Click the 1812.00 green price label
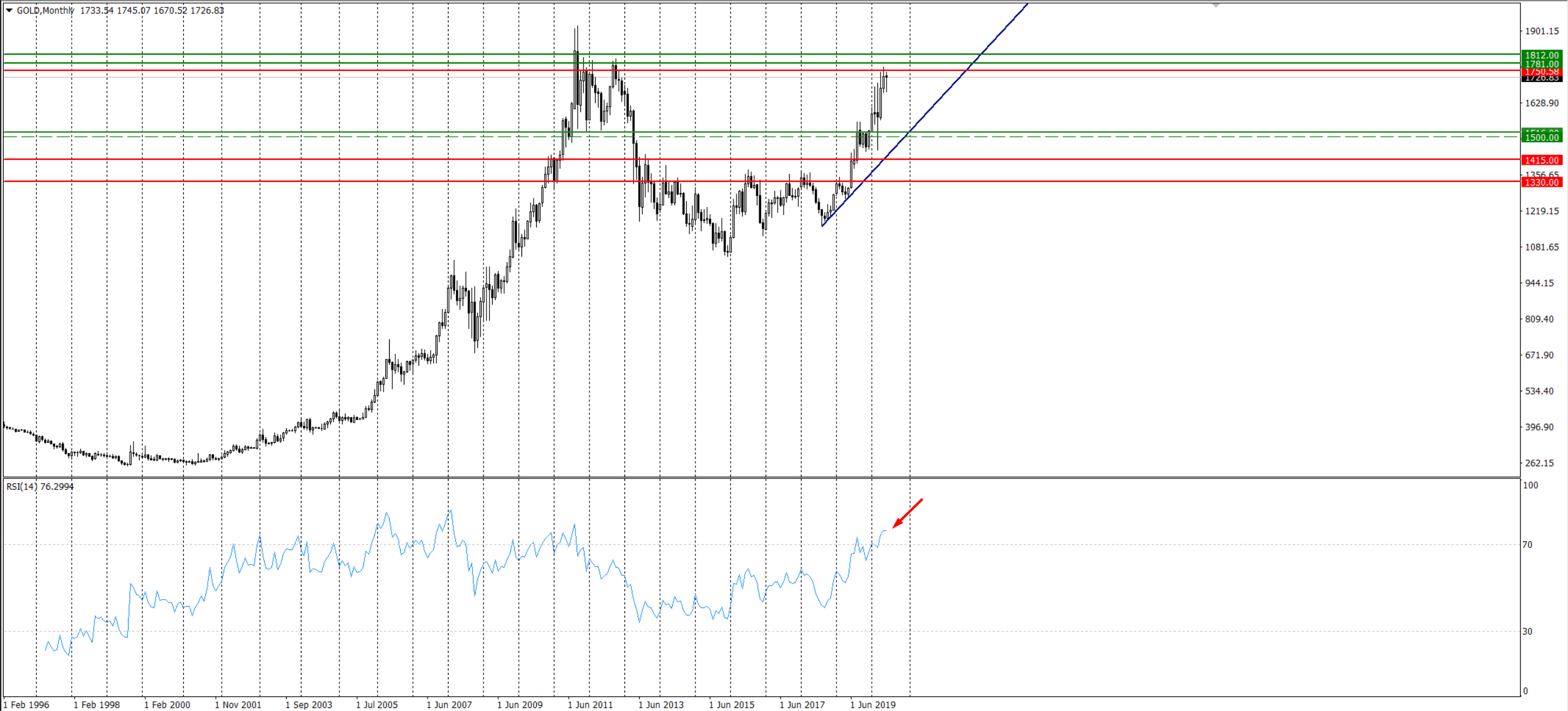 tap(1541, 55)
